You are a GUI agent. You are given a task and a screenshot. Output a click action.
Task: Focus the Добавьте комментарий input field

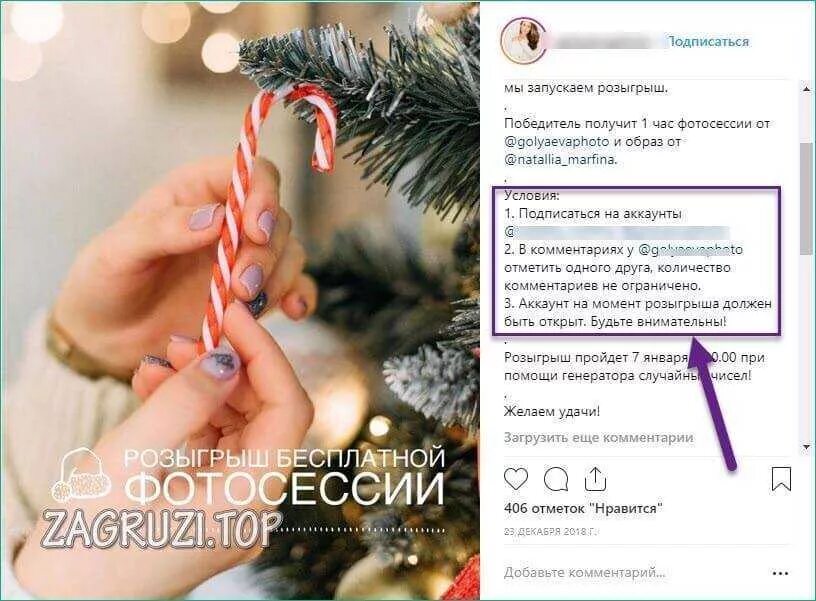click(x=584, y=573)
